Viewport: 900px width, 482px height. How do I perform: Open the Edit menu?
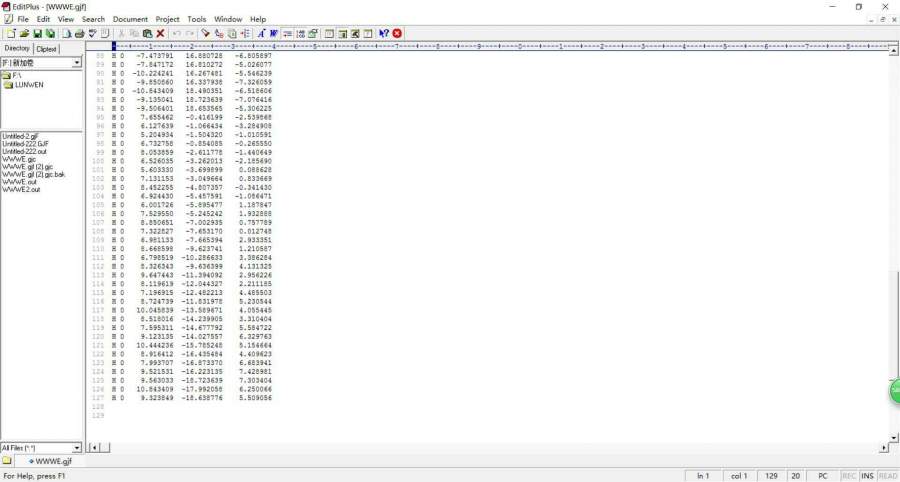pyautogui.click(x=43, y=19)
